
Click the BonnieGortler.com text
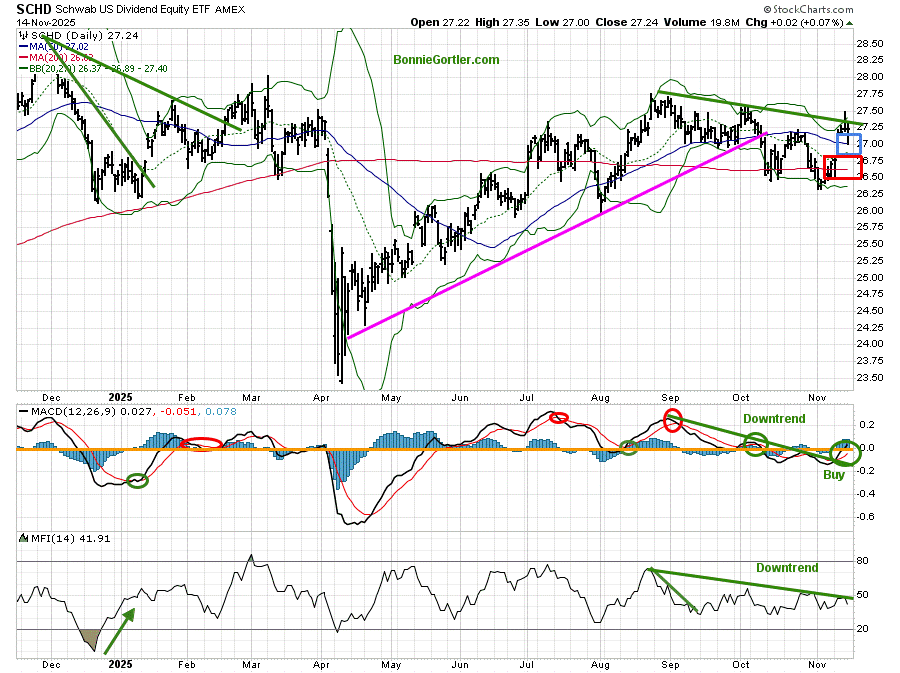[x=446, y=60]
